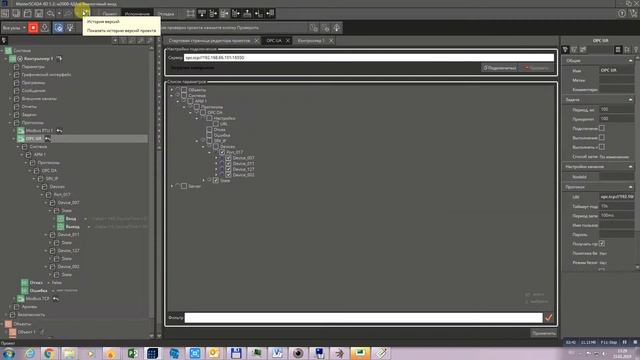Click the blue highlighted check icon in toolbar
The image size is (640, 360).
59,28
